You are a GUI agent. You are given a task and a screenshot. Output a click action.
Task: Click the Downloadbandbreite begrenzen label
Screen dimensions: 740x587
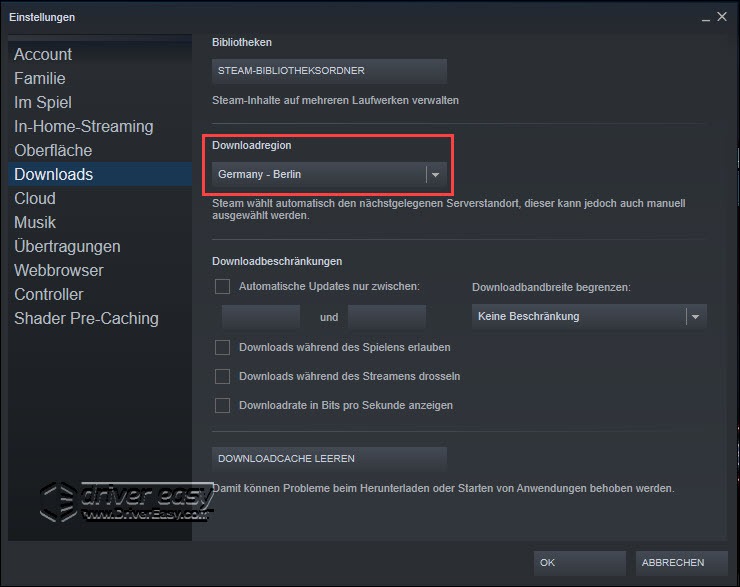point(551,287)
